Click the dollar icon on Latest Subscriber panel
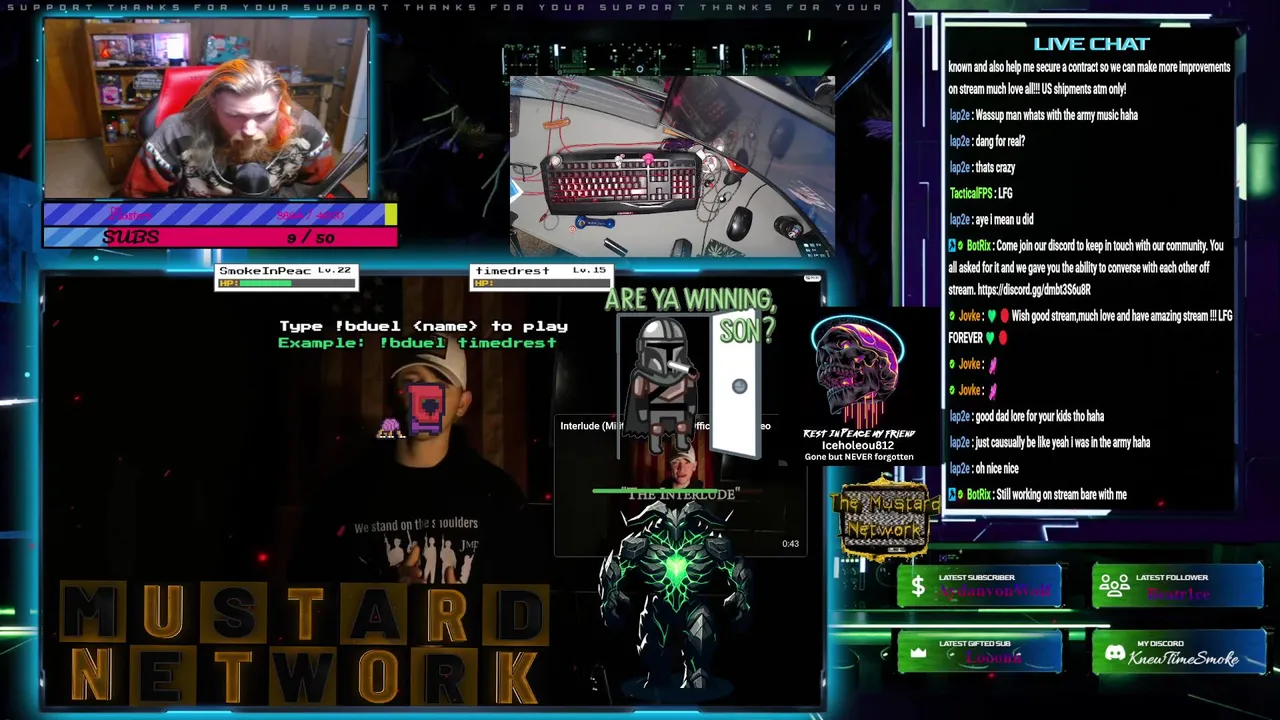 [x=918, y=586]
